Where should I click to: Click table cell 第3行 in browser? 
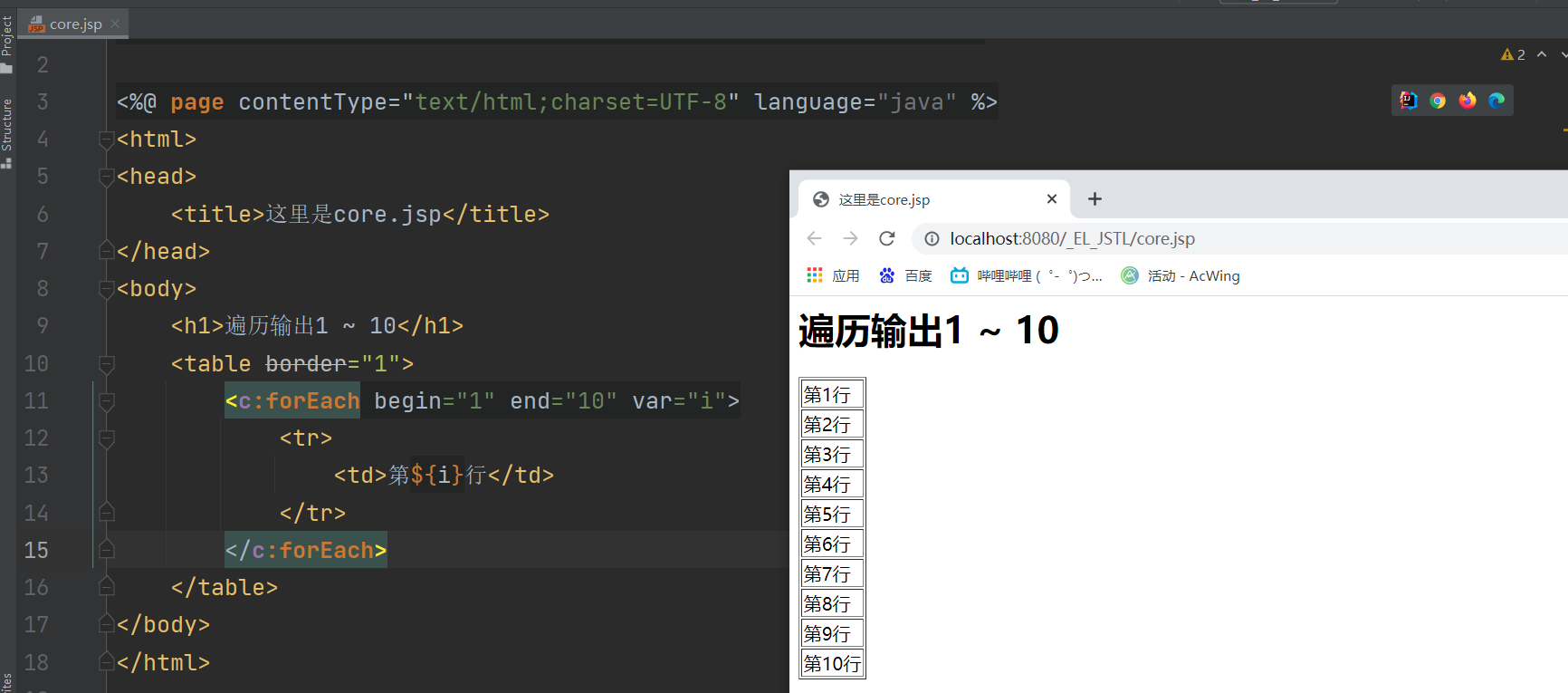832,454
